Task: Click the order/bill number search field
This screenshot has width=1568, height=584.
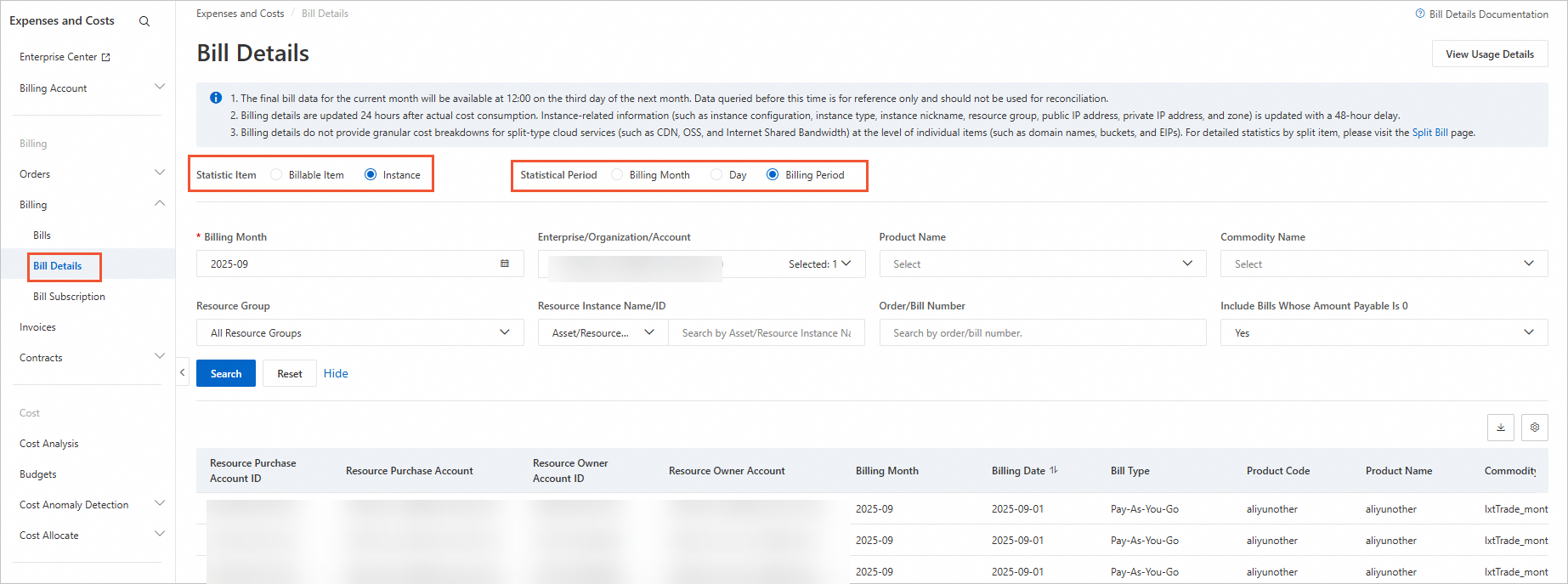Action: coord(1043,332)
